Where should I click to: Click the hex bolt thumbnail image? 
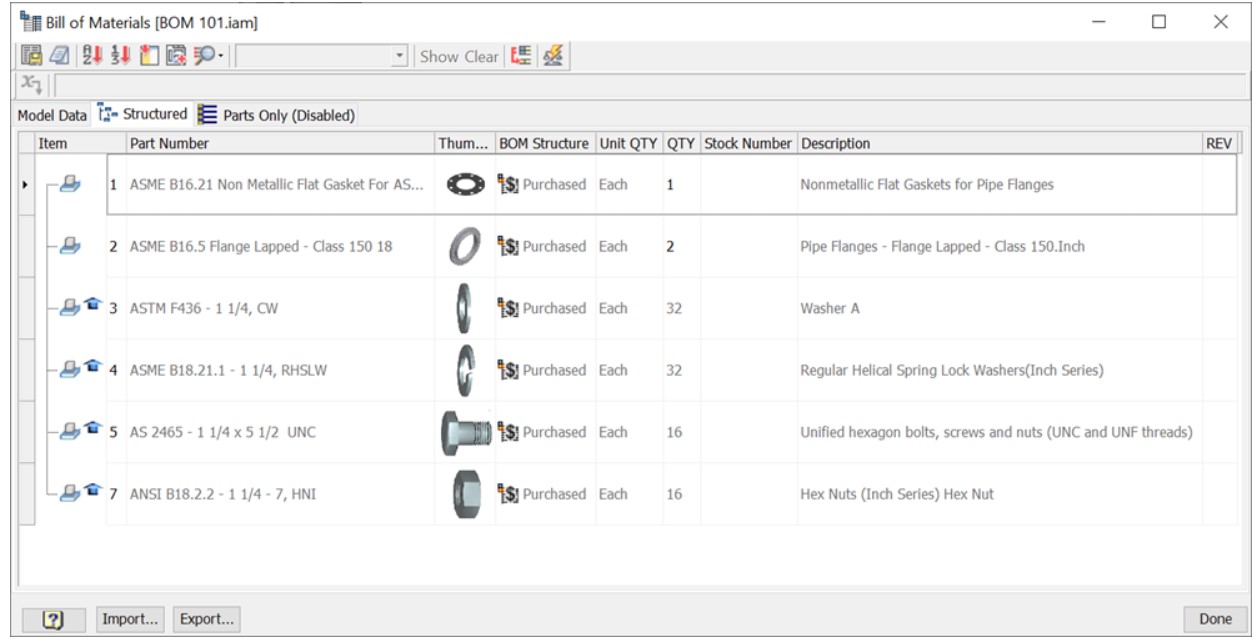coord(465,432)
